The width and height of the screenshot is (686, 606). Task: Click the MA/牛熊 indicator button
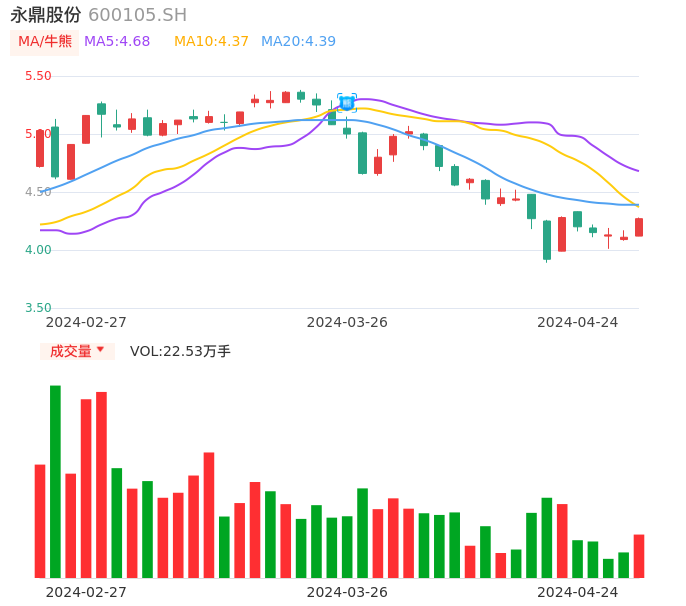(45, 42)
